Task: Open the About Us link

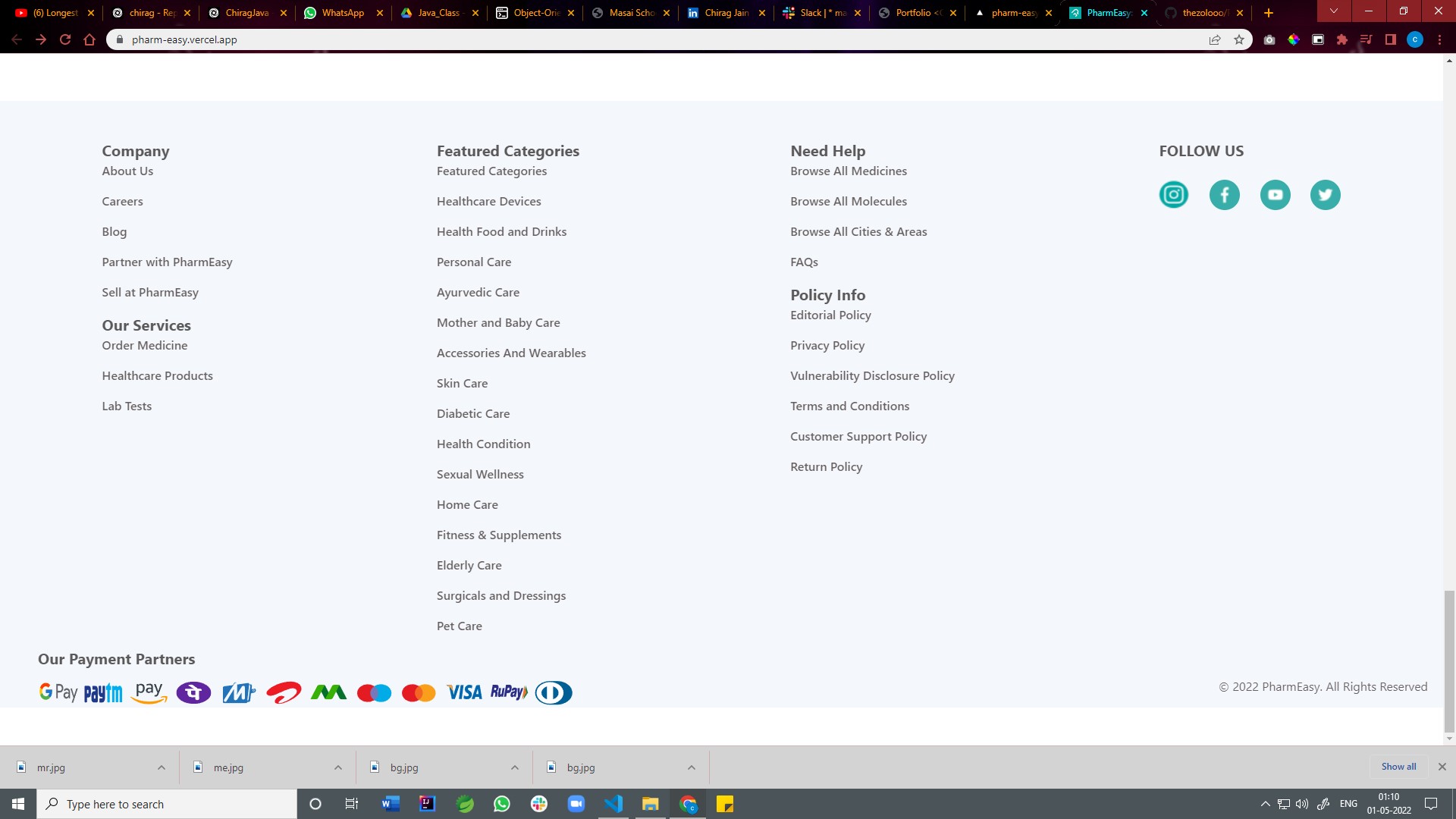Action: (127, 171)
